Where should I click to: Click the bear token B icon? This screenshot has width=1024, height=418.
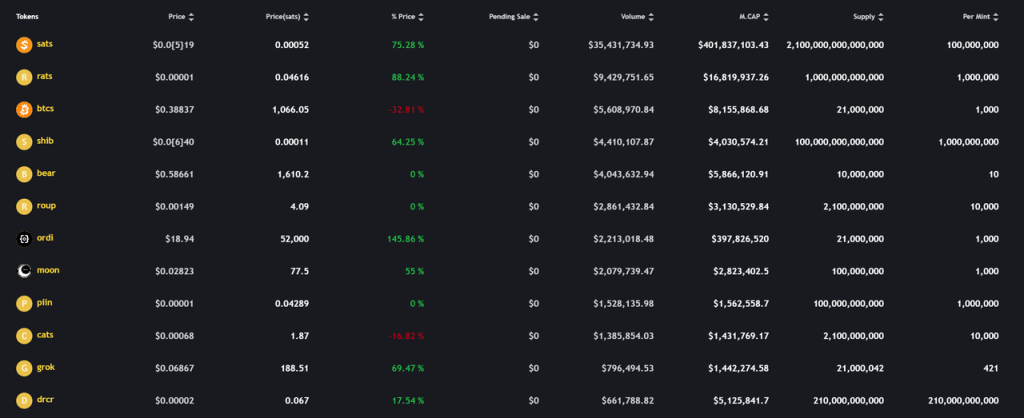[24, 174]
